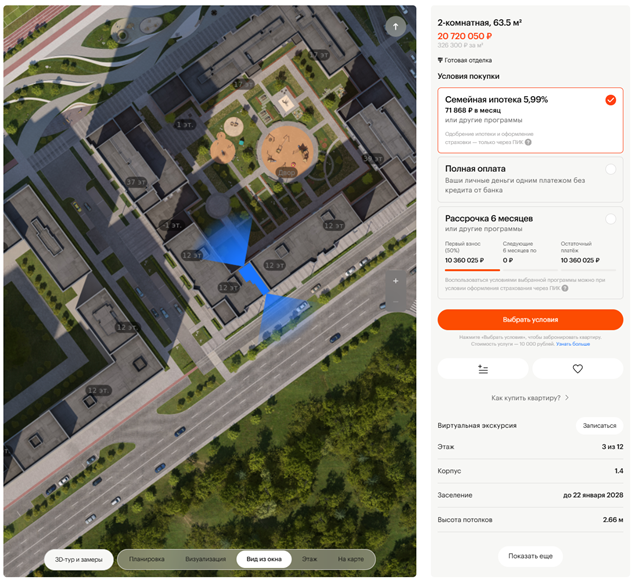Image resolution: width=634 pixels, height=581 pixels.
Task: Click the compass north arrow icon on map
Action: tap(395, 27)
